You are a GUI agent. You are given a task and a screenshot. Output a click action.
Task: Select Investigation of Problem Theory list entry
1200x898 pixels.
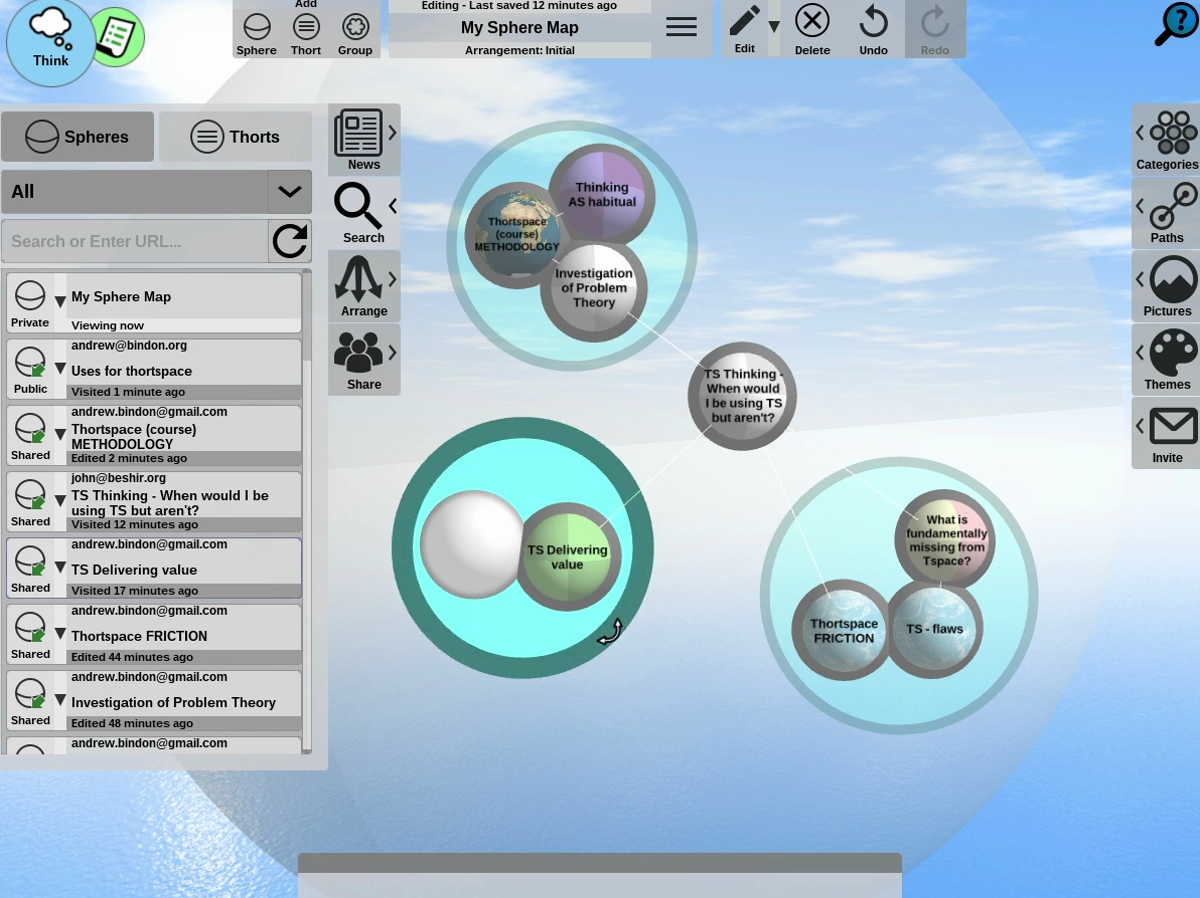154,700
